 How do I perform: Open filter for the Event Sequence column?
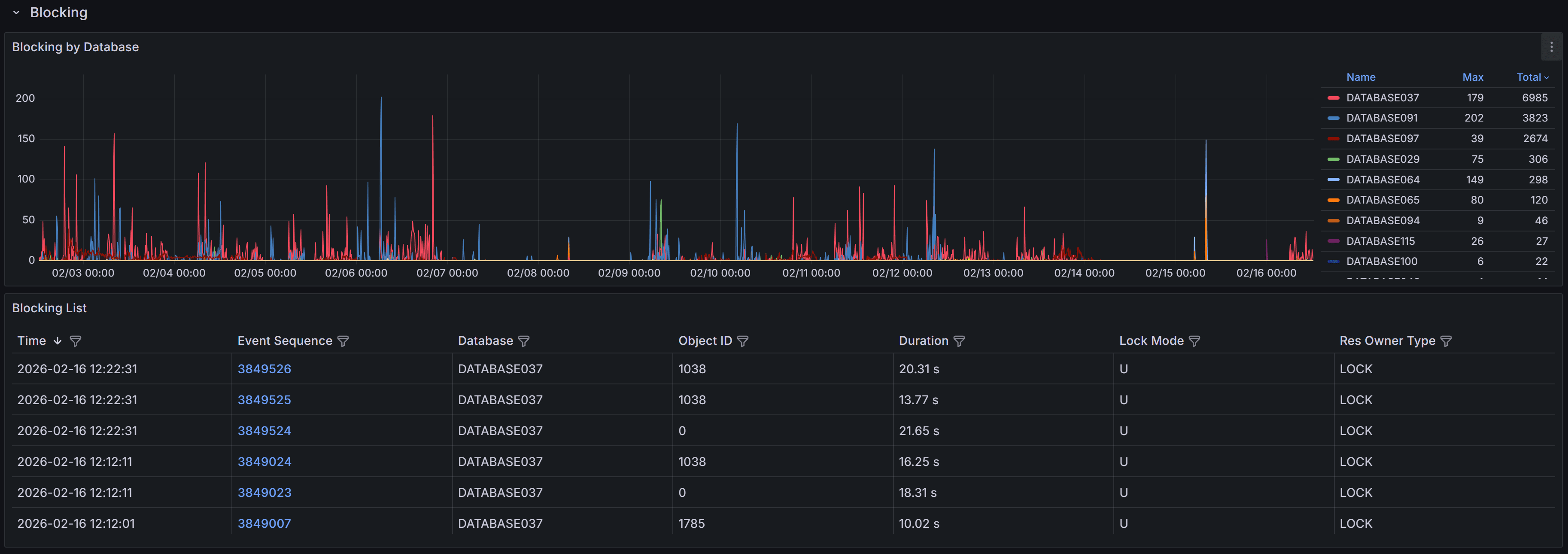[x=344, y=341]
